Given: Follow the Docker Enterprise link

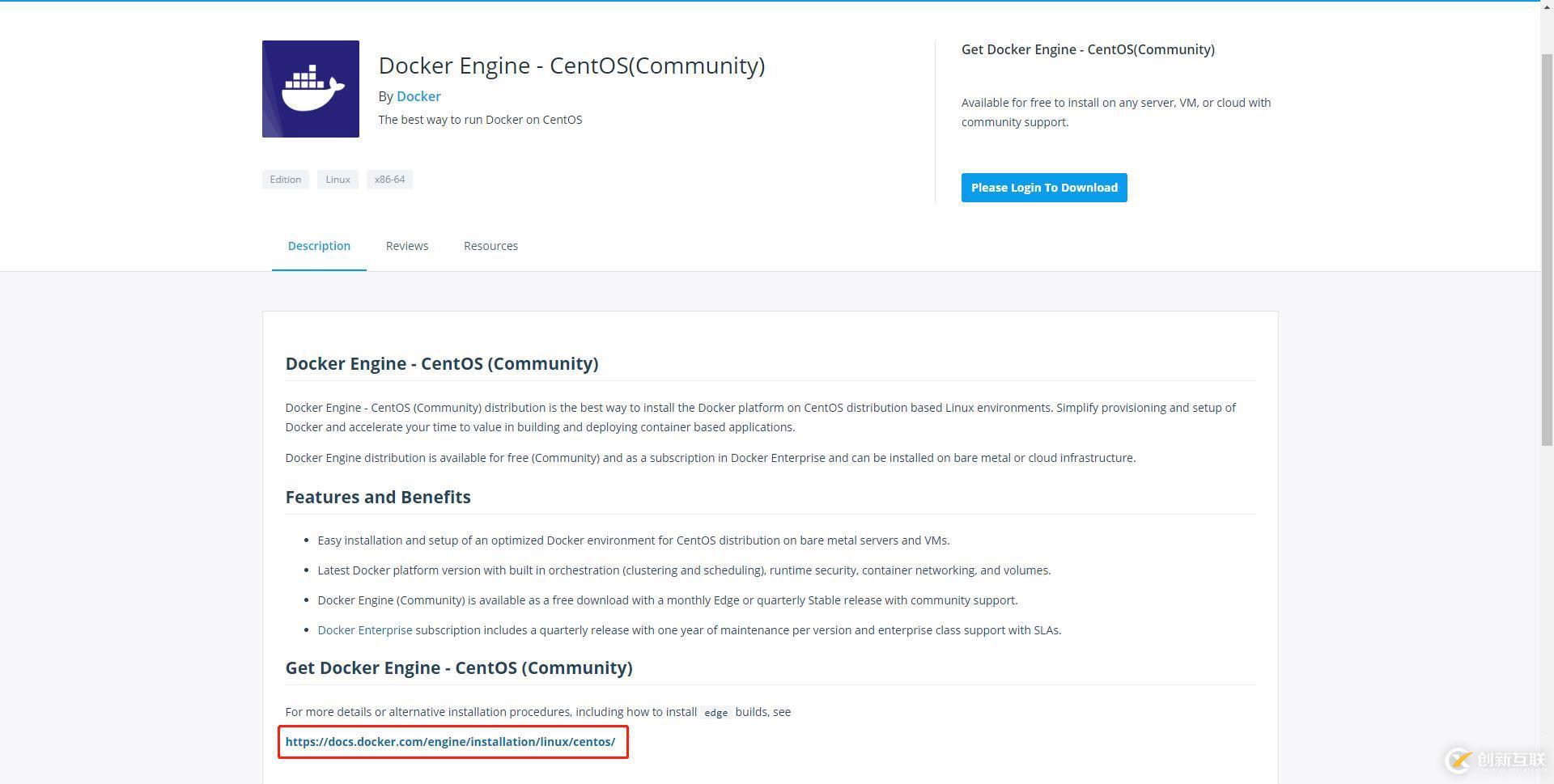Looking at the screenshot, I should [364, 630].
